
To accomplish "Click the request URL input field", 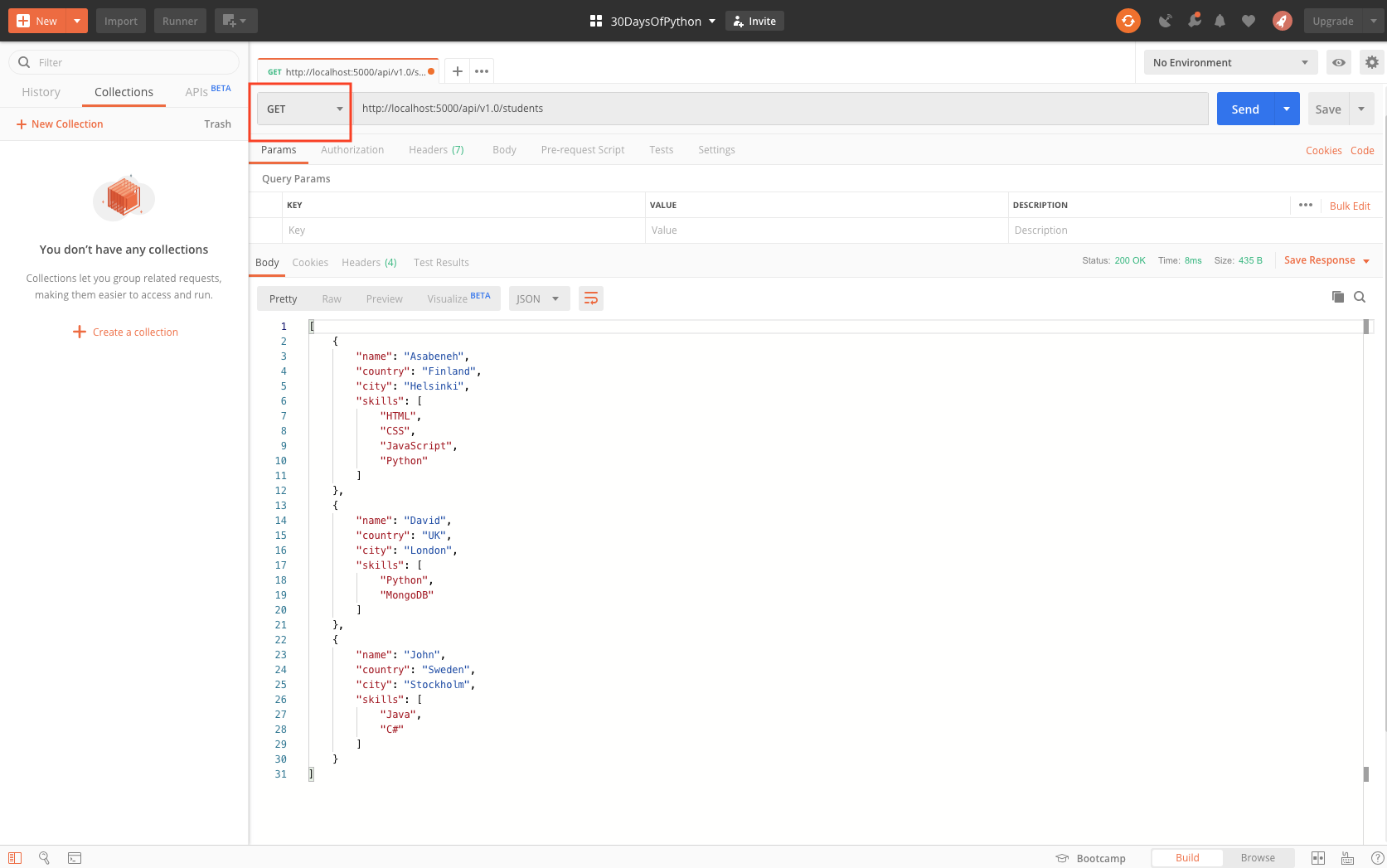I will point(779,109).
